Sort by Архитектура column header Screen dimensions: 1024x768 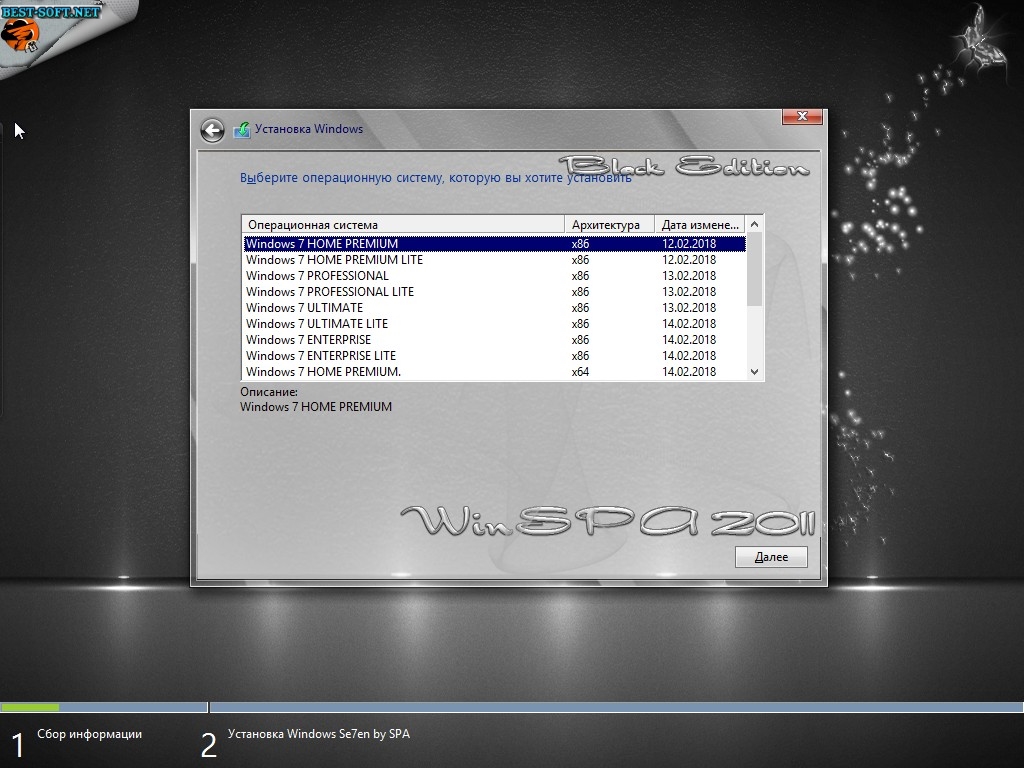[x=609, y=225]
